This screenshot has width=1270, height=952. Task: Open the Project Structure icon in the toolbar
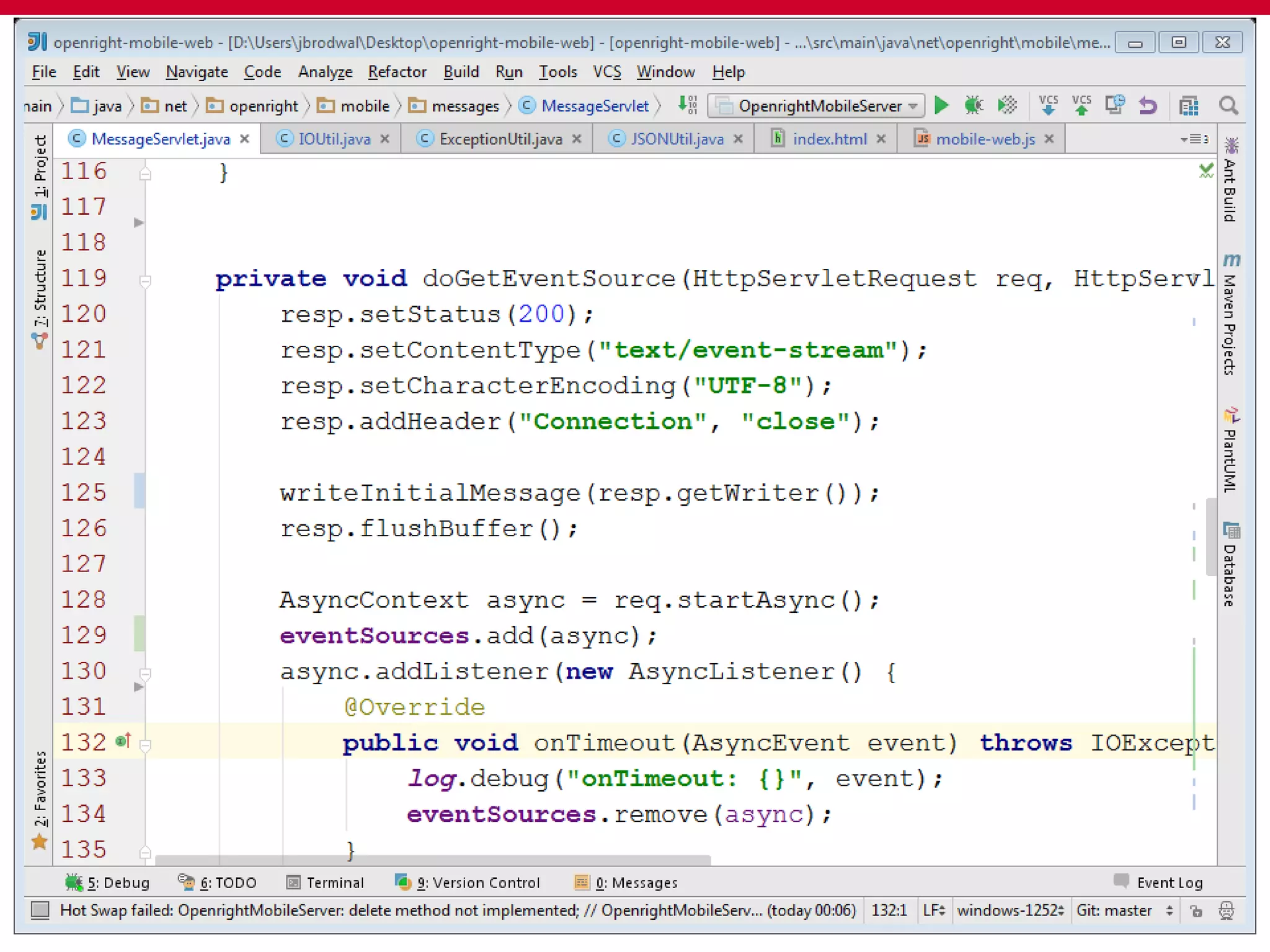coord(1188,106)
